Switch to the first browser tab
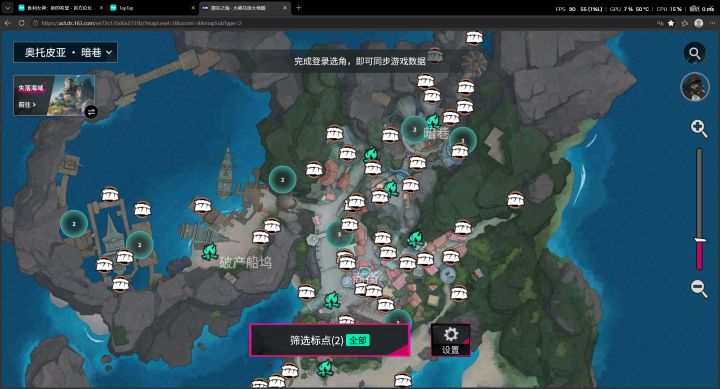Screen dimensions: 720x389 pos(61,8)
